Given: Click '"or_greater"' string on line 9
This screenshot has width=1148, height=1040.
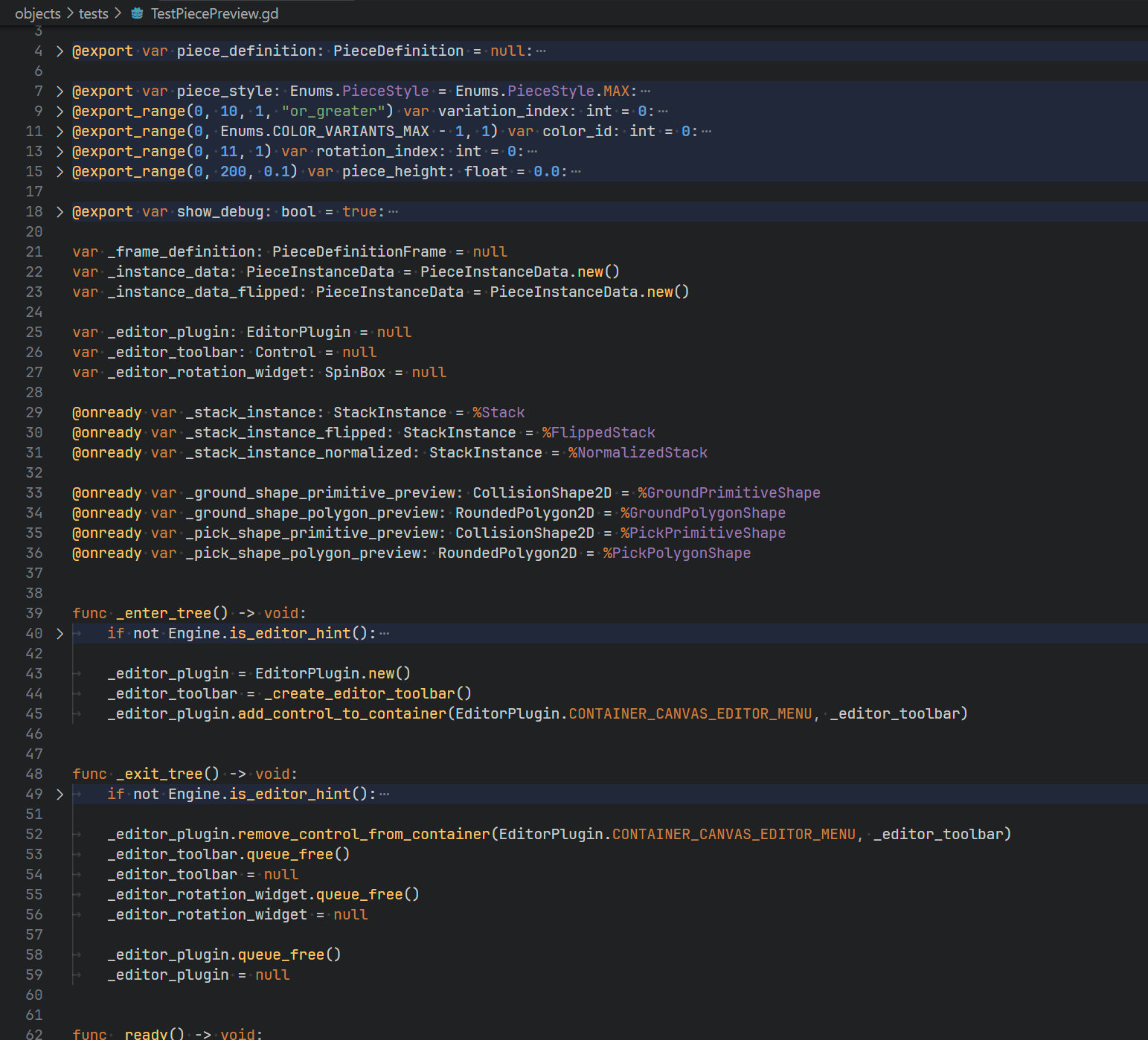Looking at the screenshot, I should tap(333, 112).
